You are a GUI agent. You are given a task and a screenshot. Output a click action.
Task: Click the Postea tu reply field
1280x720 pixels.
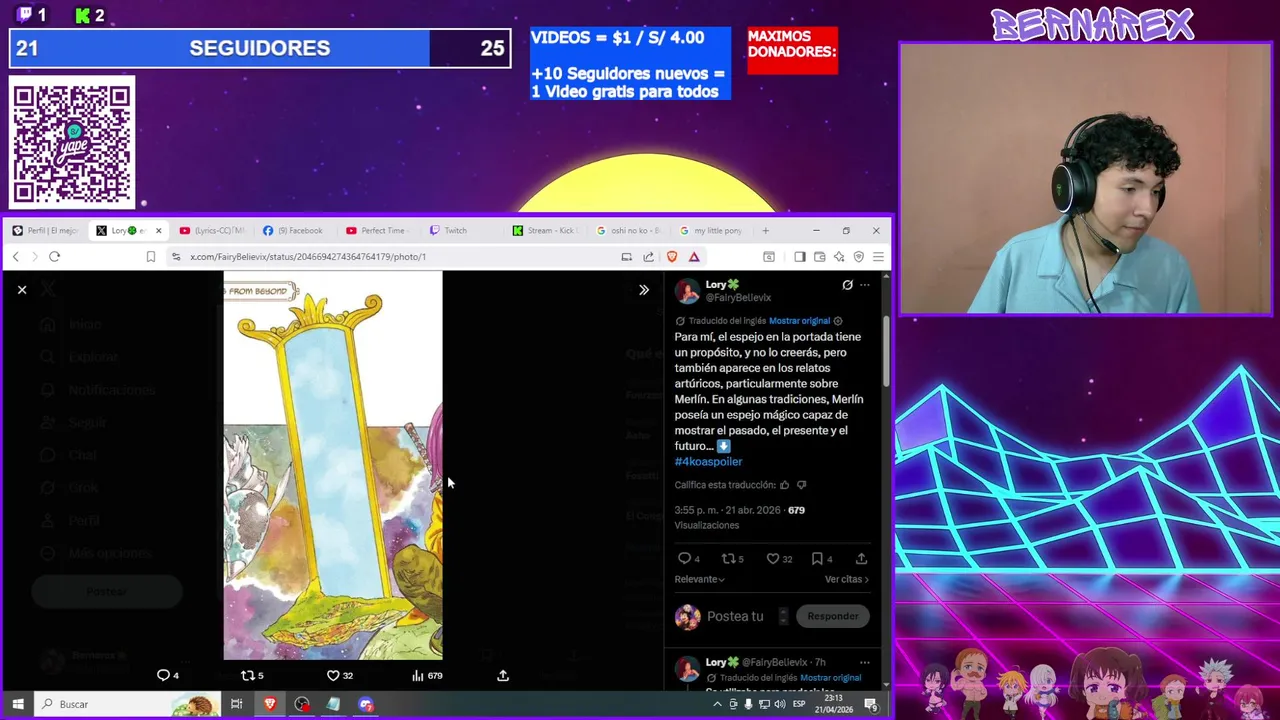point(735,616)
